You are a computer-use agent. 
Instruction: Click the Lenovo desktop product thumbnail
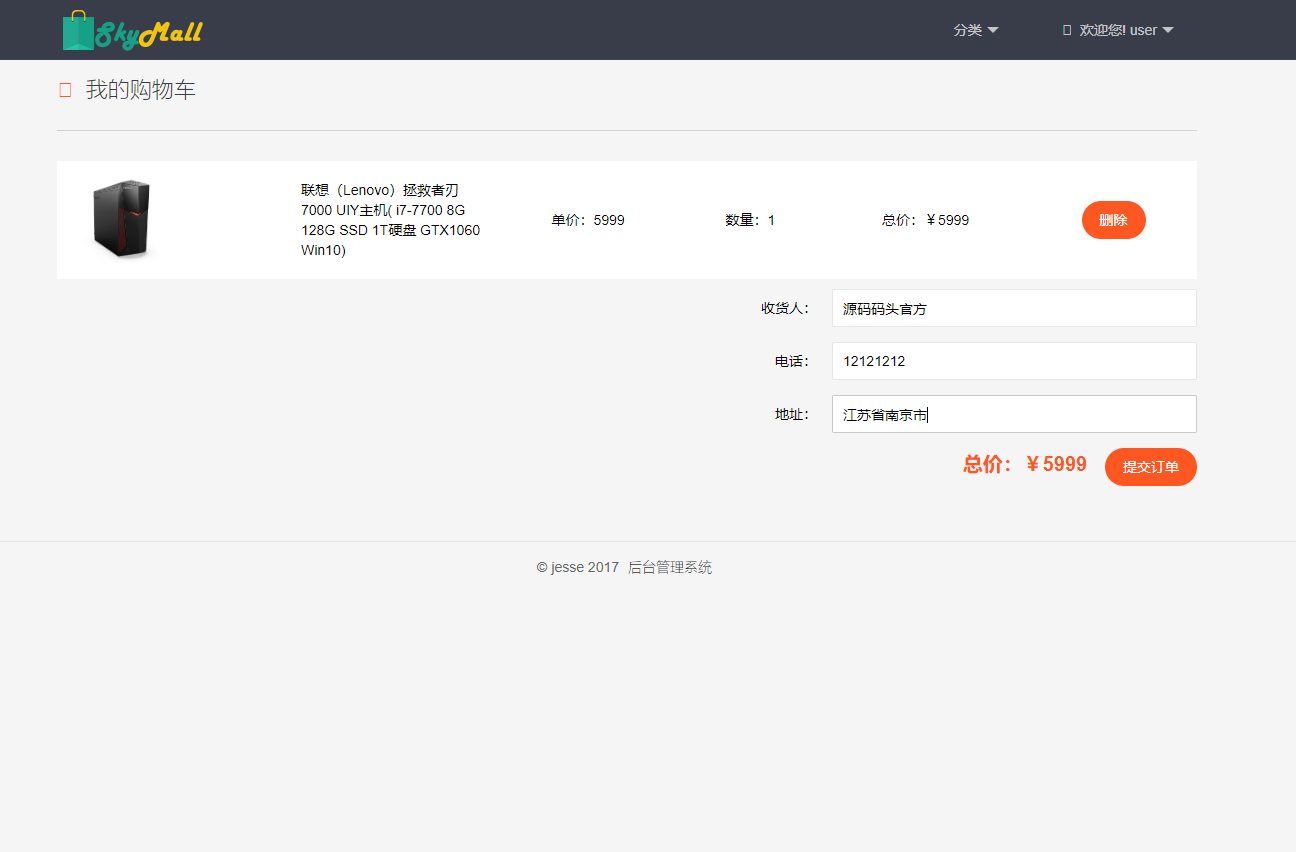click(x=122, y=219)
